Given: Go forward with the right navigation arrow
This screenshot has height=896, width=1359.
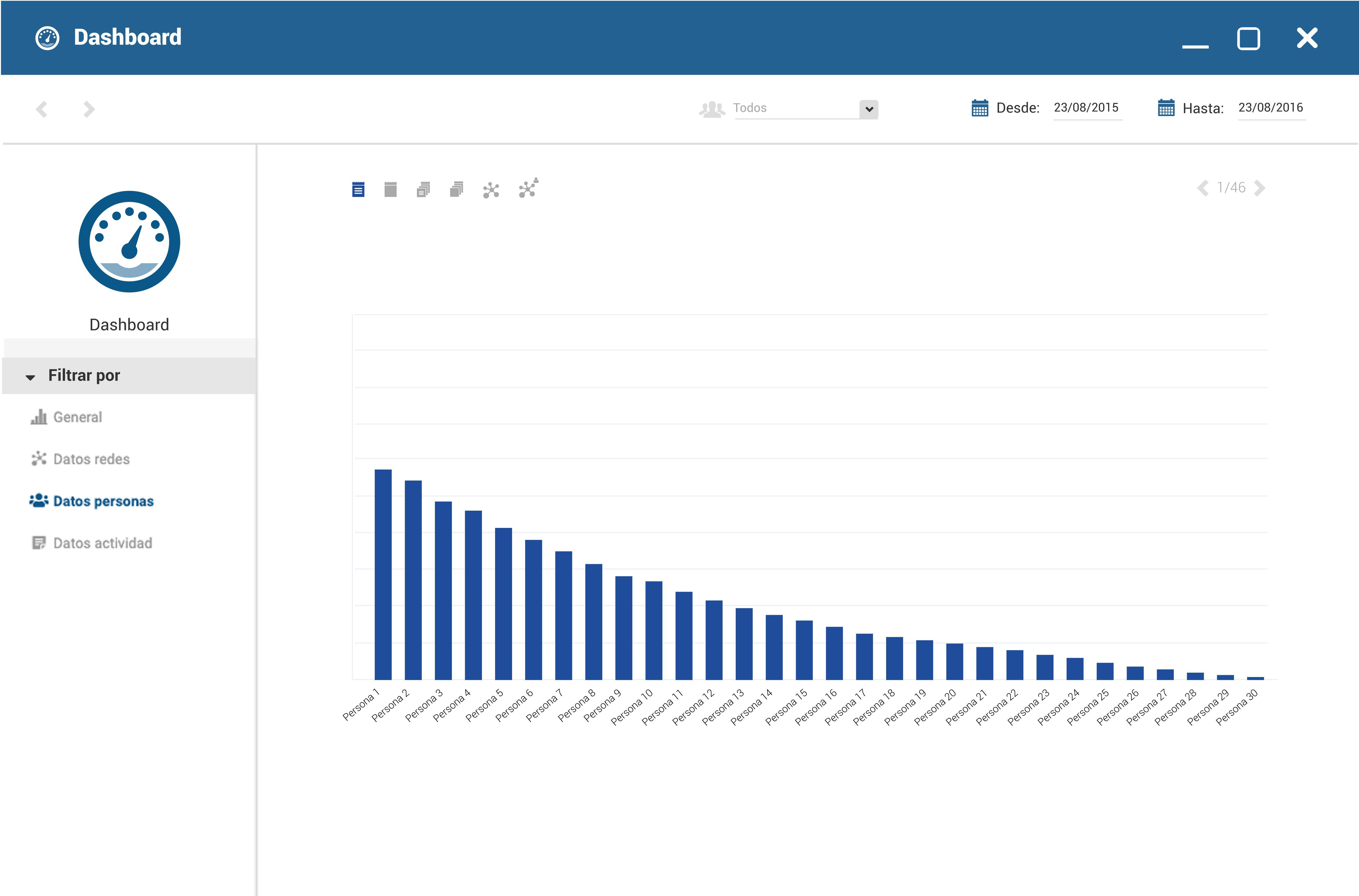Looking at the screenshot, I should pyautogui.click(x=89, y=109).
